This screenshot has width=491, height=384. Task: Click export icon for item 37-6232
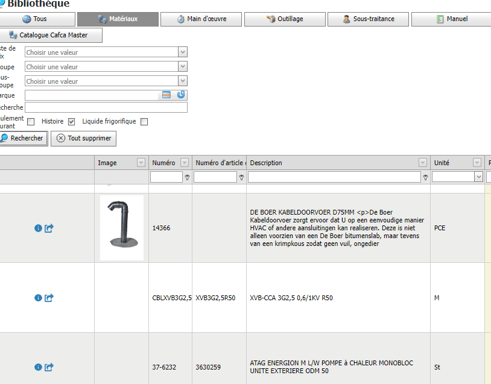49,367
